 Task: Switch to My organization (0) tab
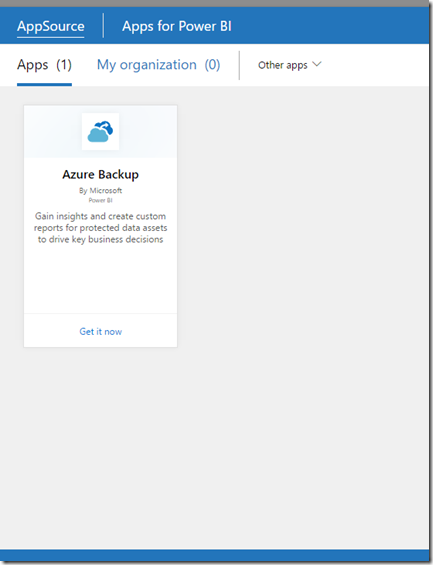[159, 65]
